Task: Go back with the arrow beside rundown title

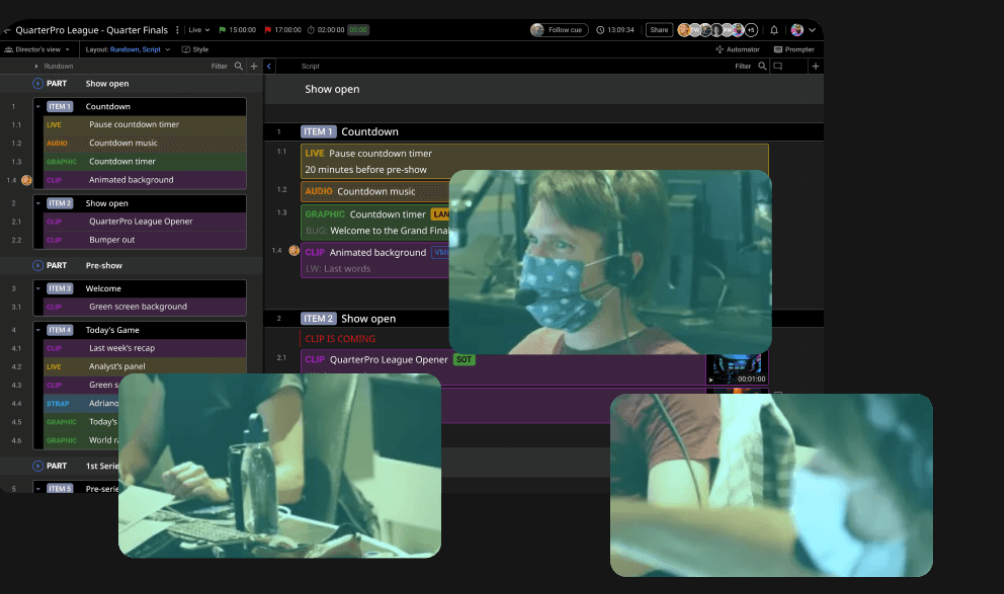Action: [x=7, y=30]
